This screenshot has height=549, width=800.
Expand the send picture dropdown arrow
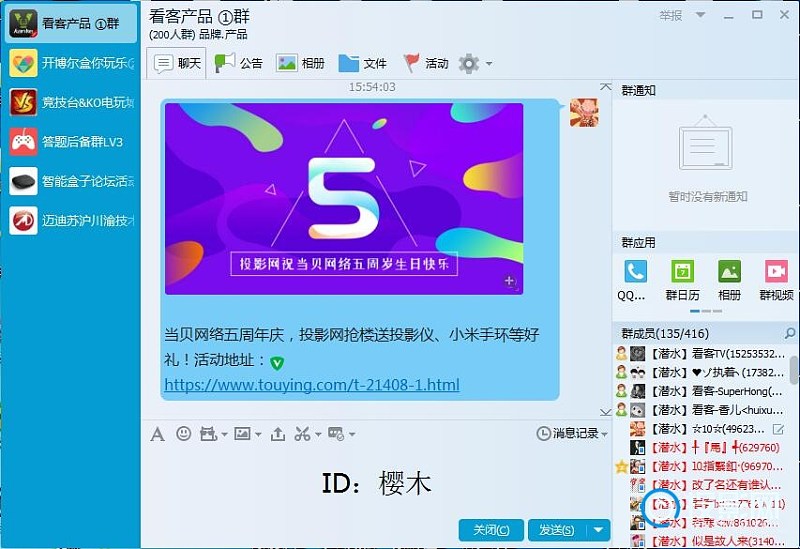tap(258, 435)
